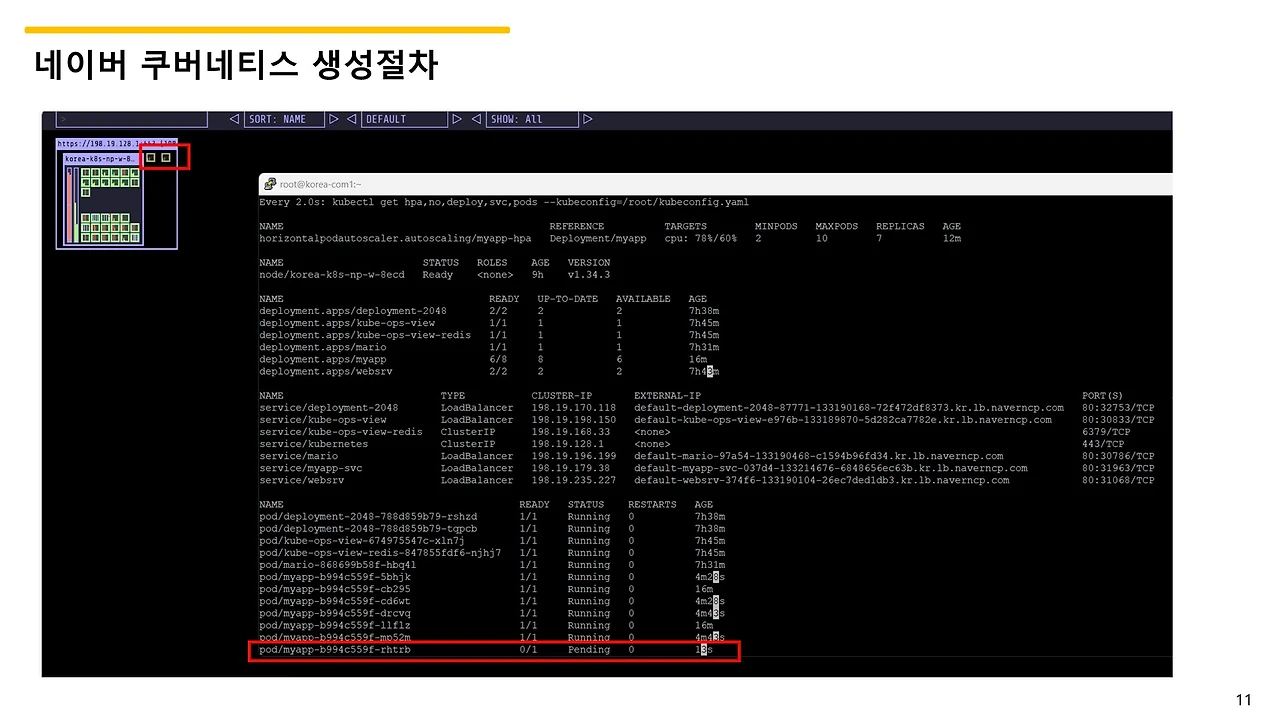Click port value 6379/TCP
The width and height of the screenshot is (1280, 720).
(1106, 432)
